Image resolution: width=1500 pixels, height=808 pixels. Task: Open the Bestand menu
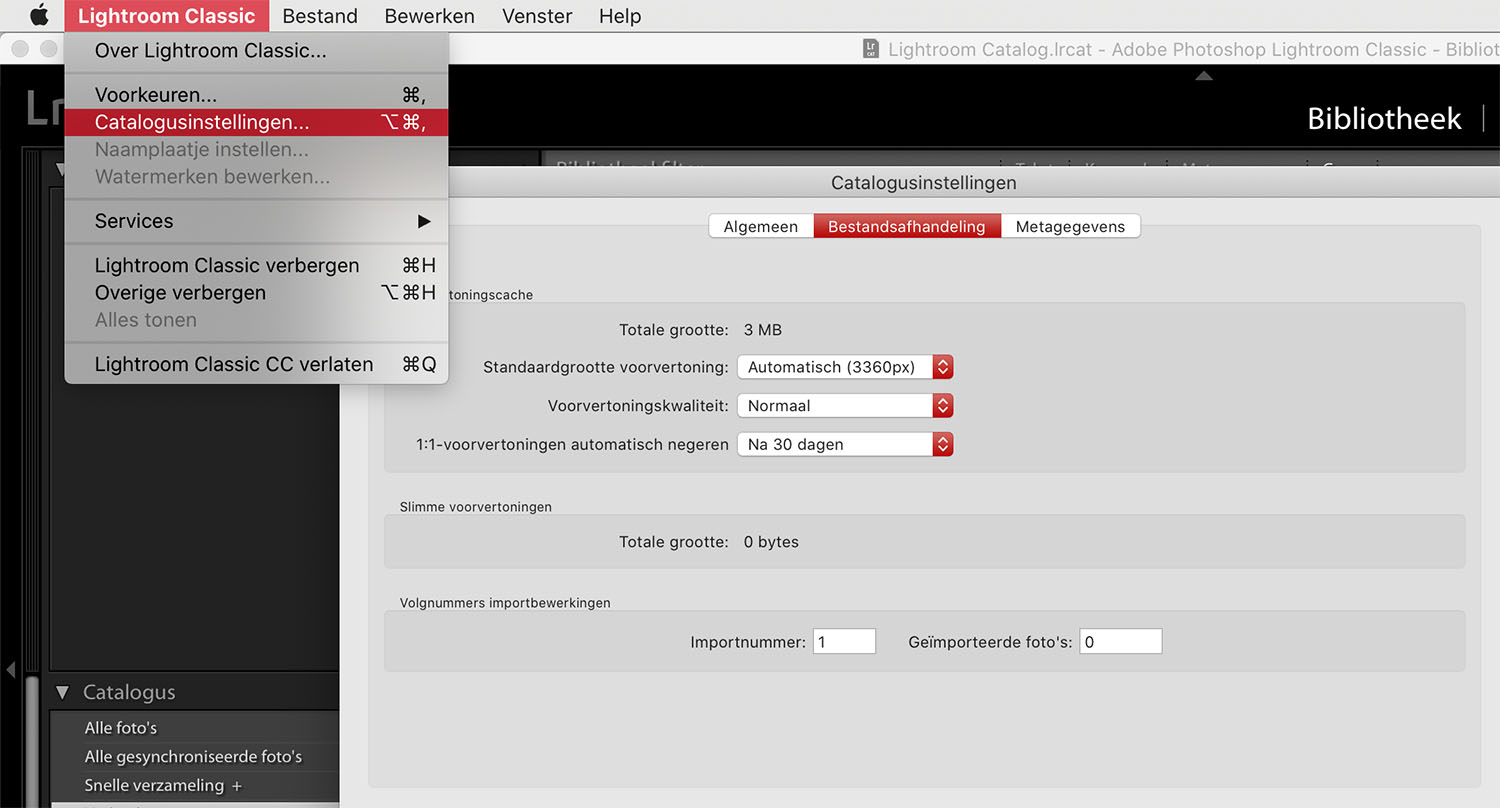[320, 16]
